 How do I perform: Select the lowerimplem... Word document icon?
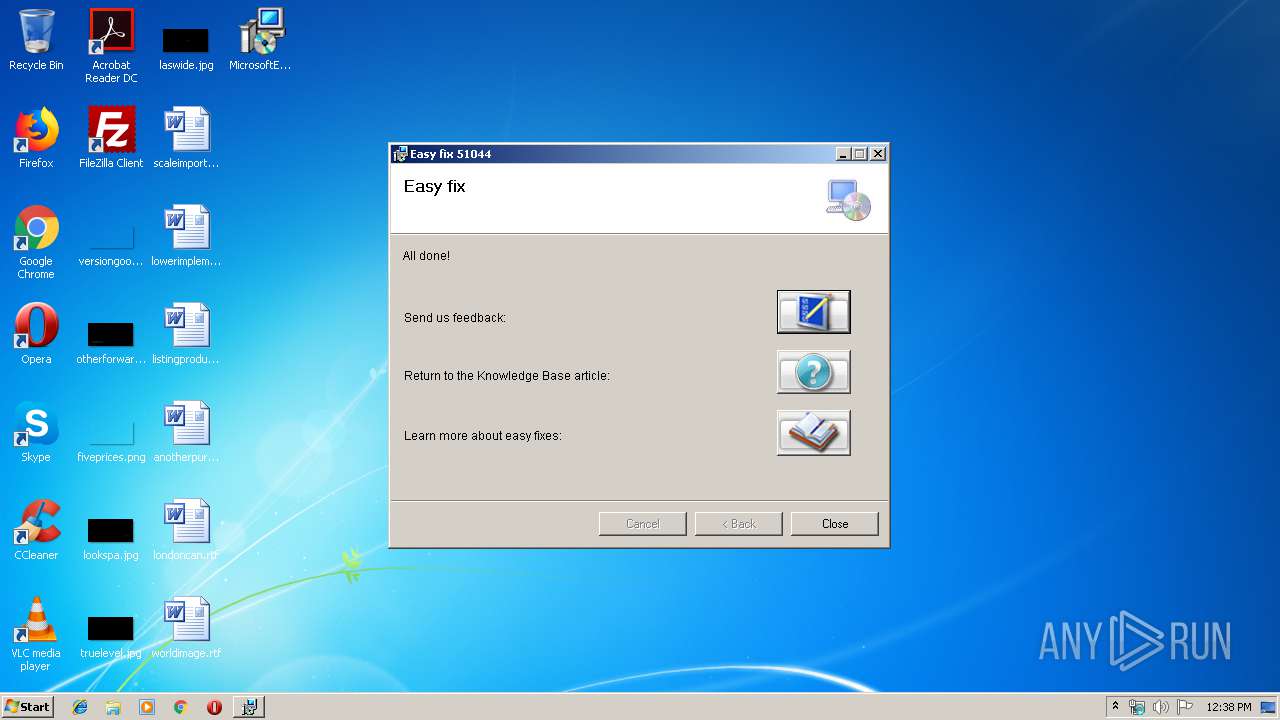tap(186, 236)
